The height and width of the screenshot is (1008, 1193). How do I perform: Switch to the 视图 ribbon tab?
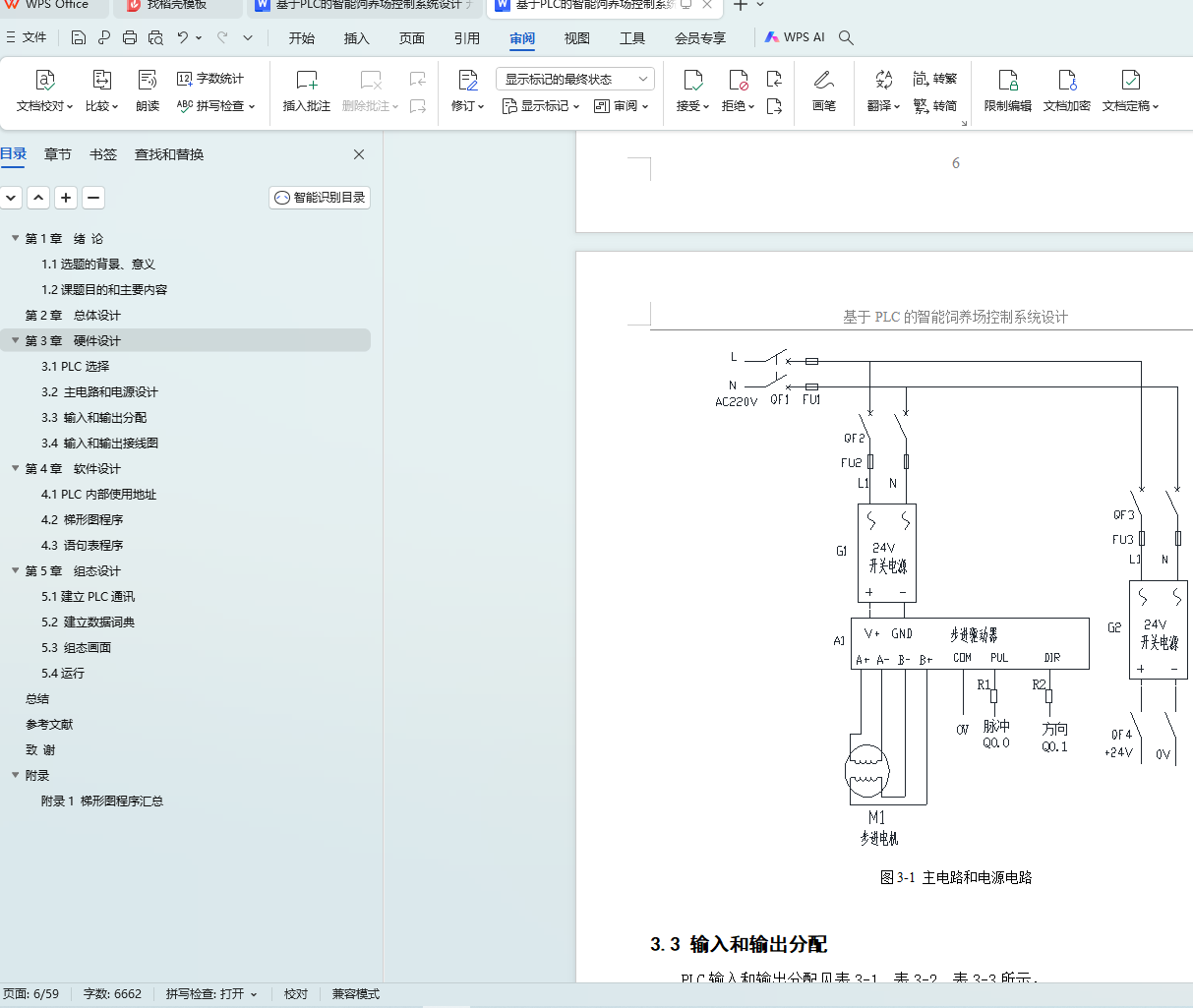coord(577,38)
